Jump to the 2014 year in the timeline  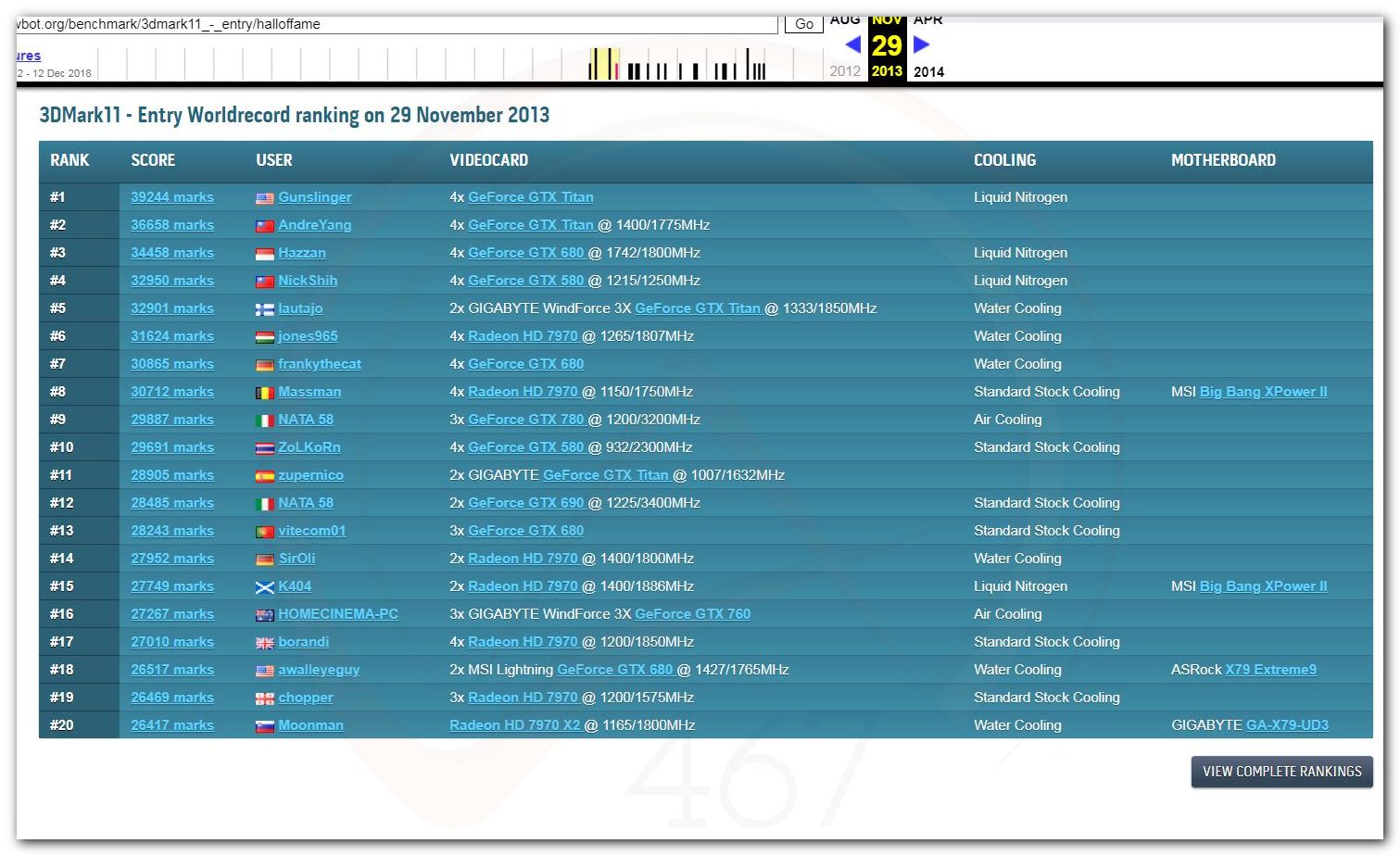pyautogui.click(x=928, y=71)
